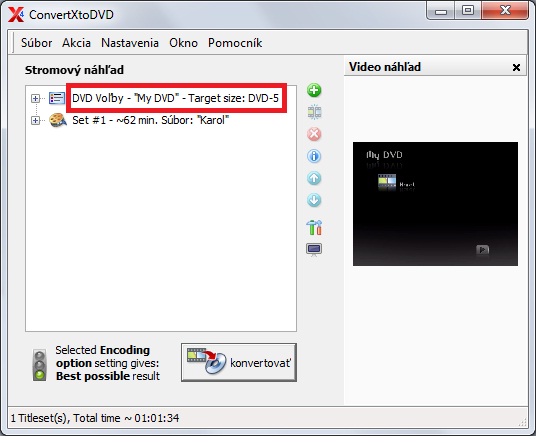Open the Pomocník menu

[235, 43]
